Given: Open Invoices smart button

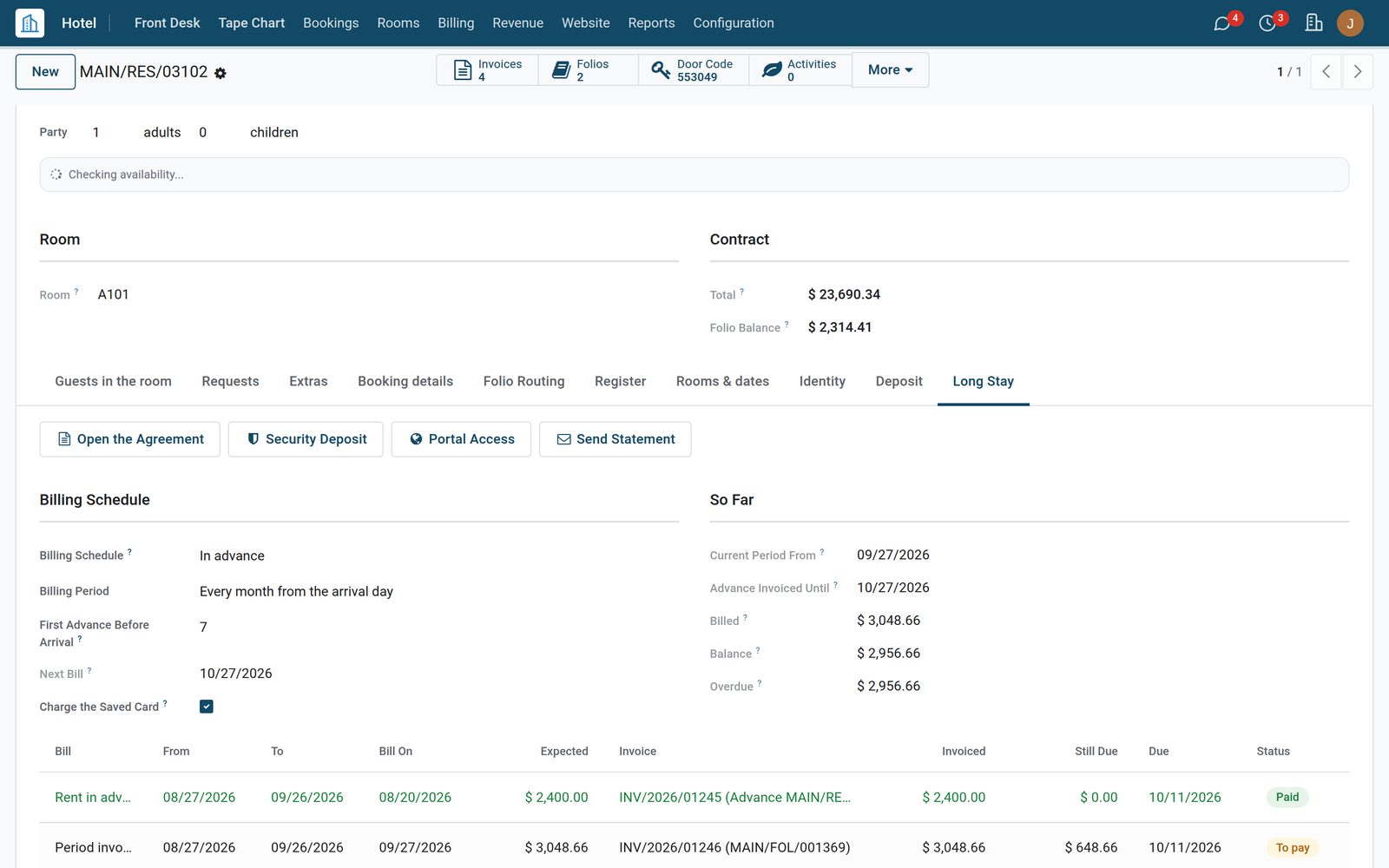Looking at the screenshot, I should pyautogui.click(x=487, y=70).
